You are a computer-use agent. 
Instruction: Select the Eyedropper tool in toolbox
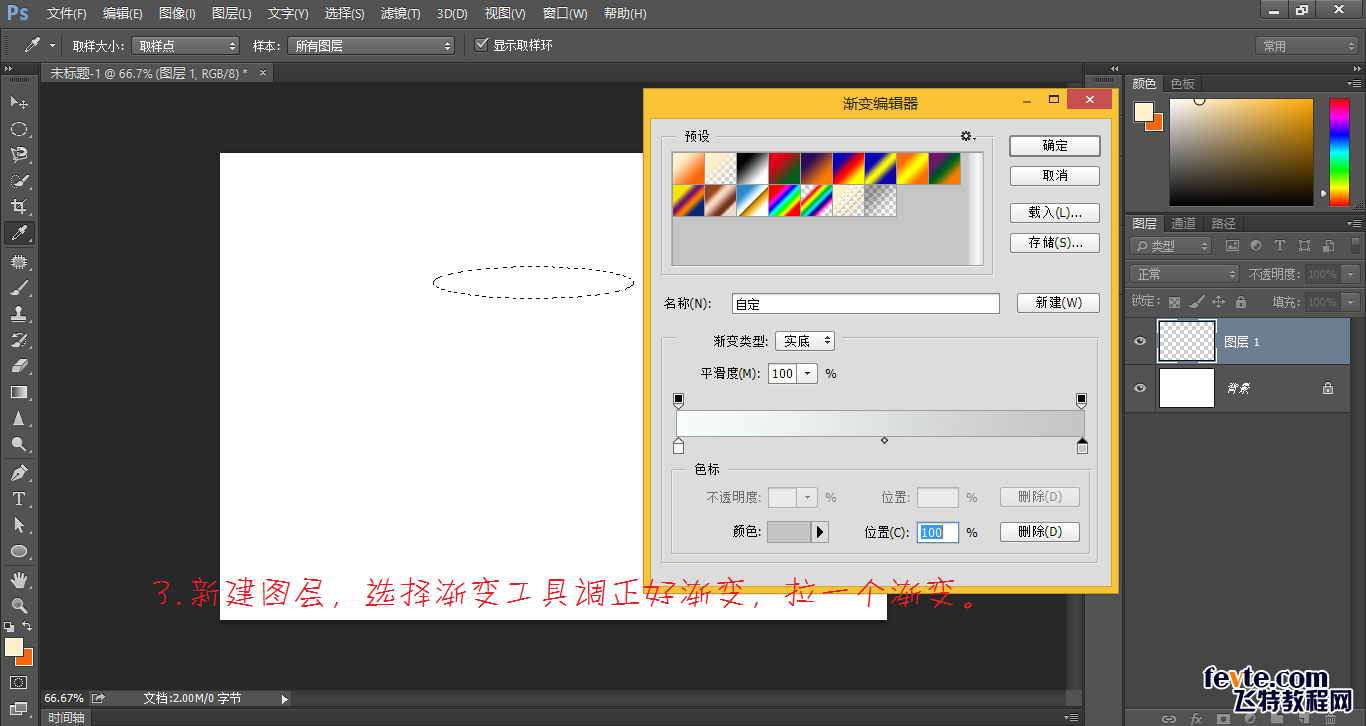tap(19, 233)
